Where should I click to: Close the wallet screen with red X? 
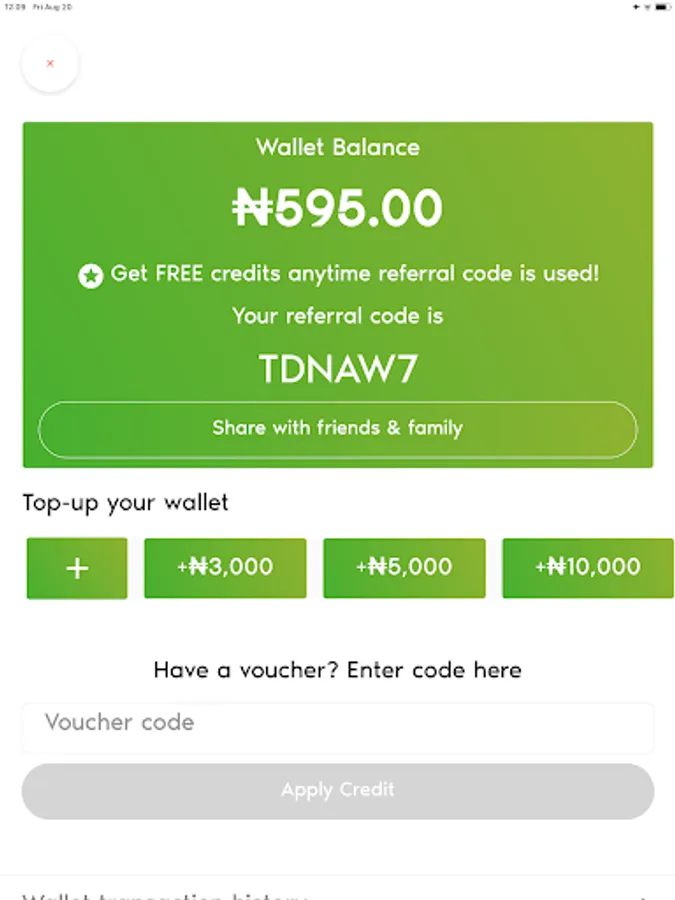(50, 63)
